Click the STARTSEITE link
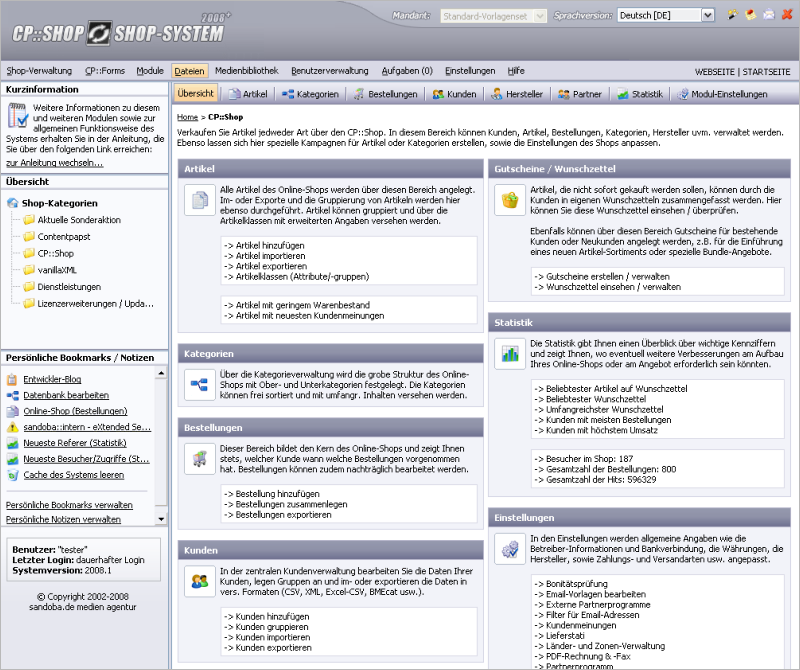The image size is (800, 670). pyautogui.click(x=766, y=72)
